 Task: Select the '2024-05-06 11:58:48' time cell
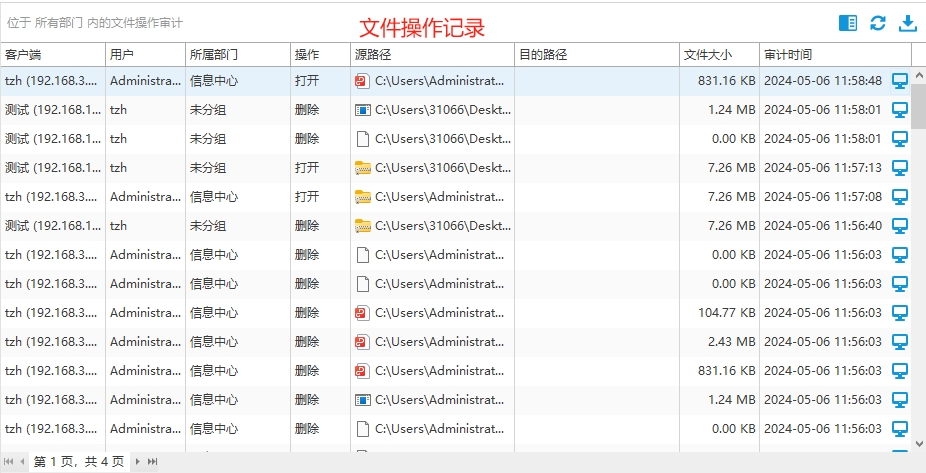pos(823,81)
